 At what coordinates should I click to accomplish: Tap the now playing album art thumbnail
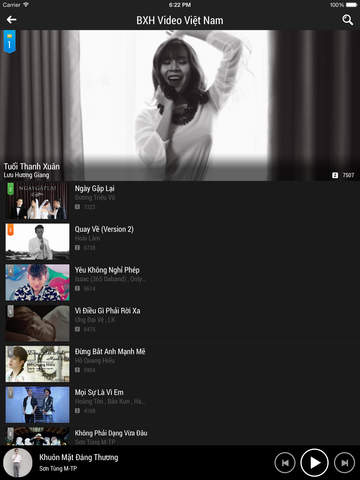(18, 463)
